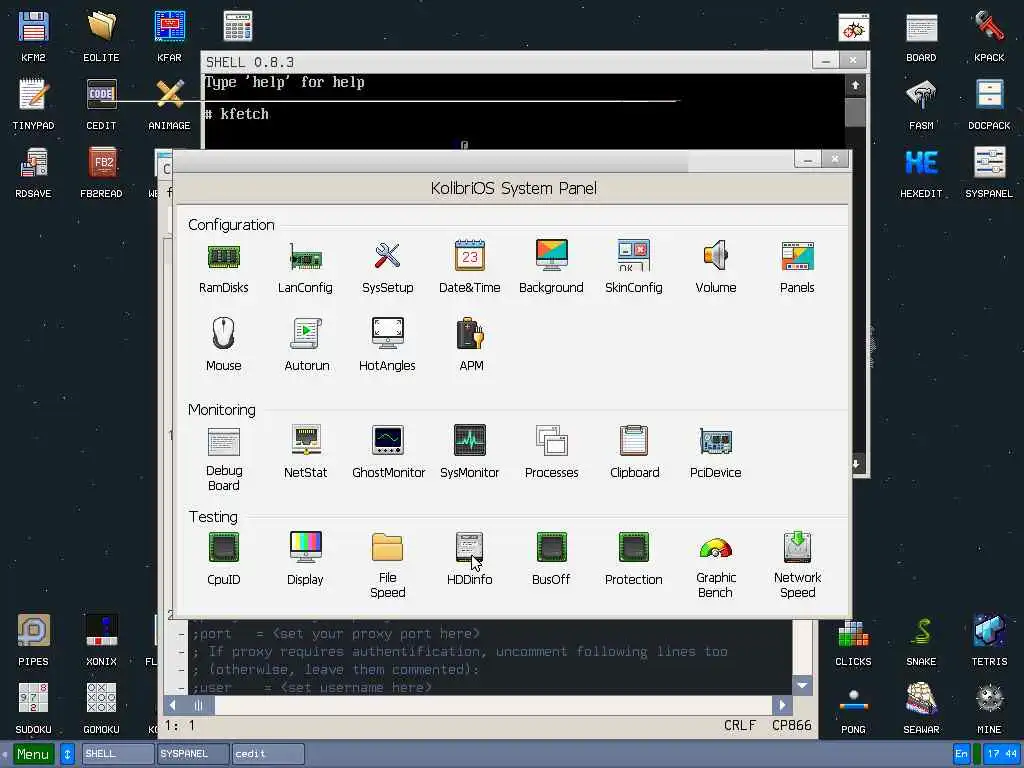Screen dimensions: 1024x768
Task: Click the taskbar clock
Action: (1002, 754)
